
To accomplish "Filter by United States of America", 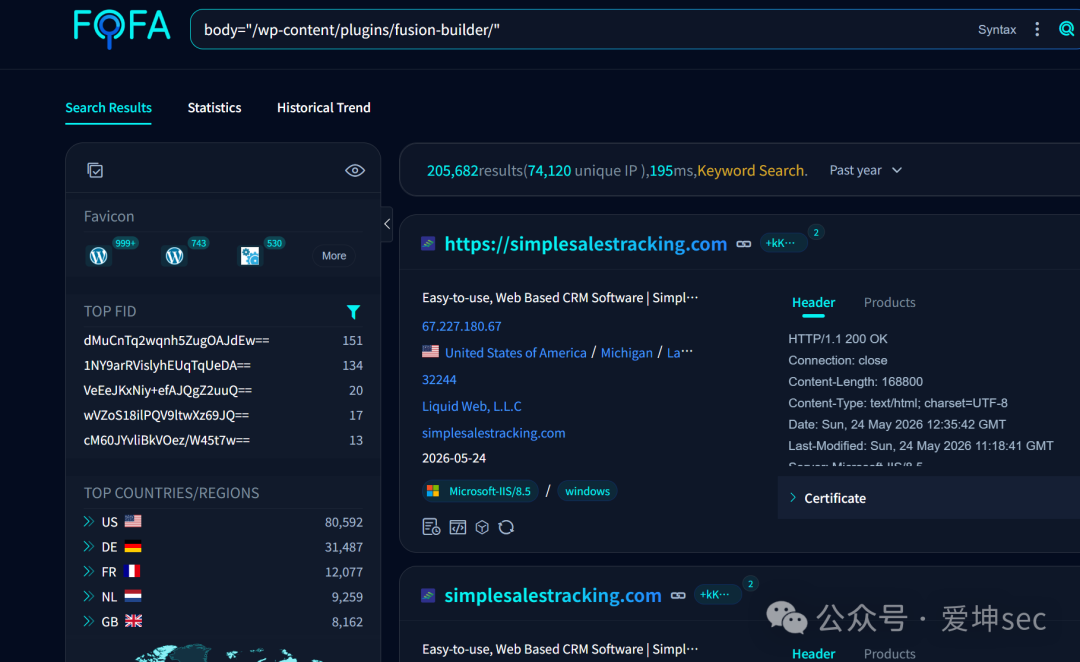I will click(515, 353).
